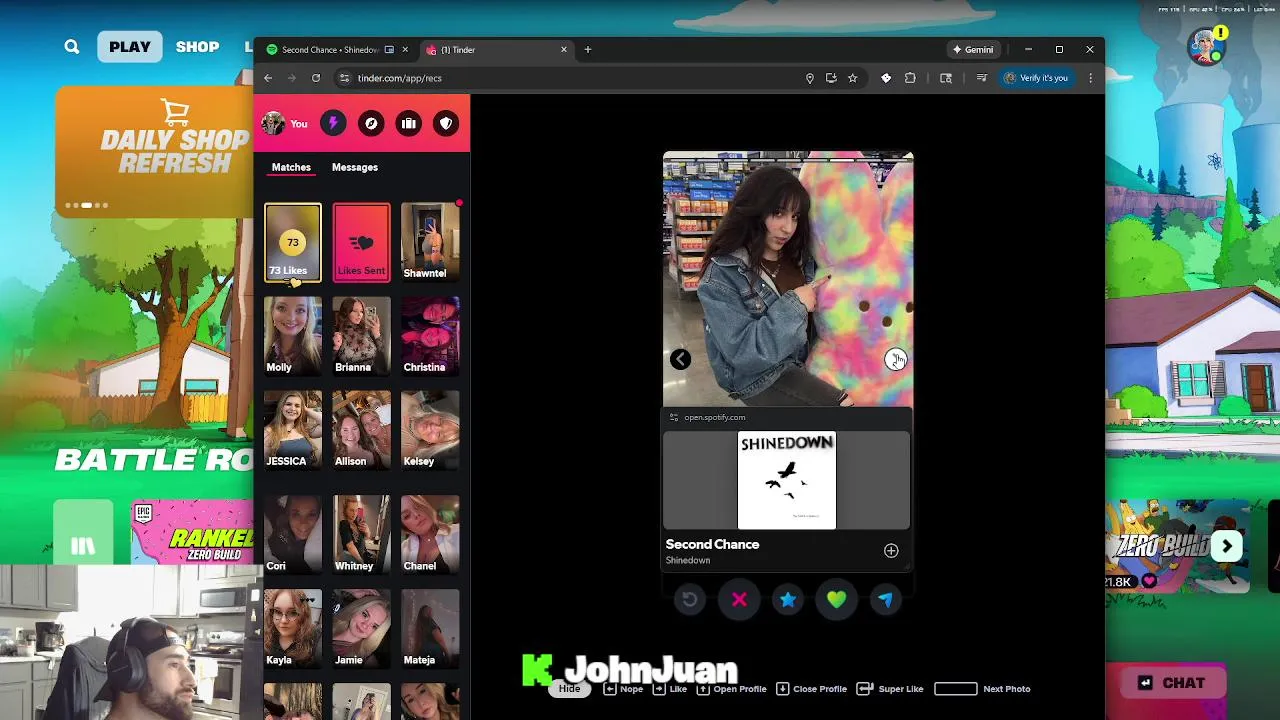
Task: Open Shawntel's match thumbnail
Action: [430, 243]
